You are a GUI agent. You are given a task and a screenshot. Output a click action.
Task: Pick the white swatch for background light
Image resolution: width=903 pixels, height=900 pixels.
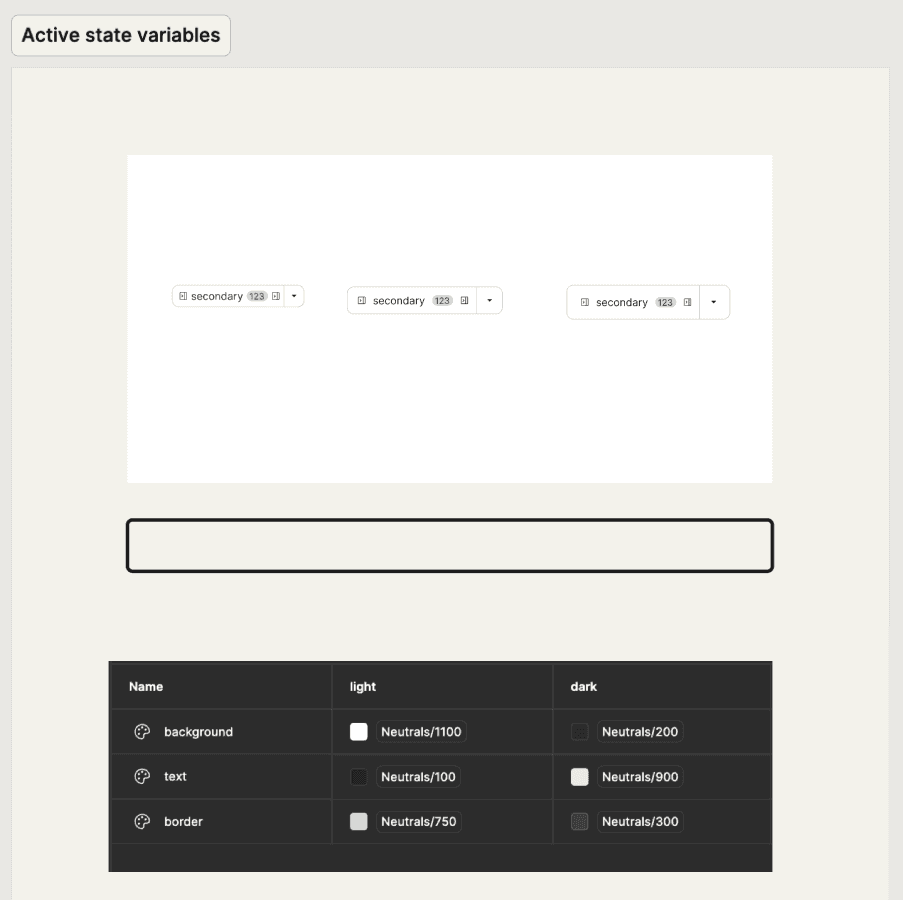tap(359, 731)
